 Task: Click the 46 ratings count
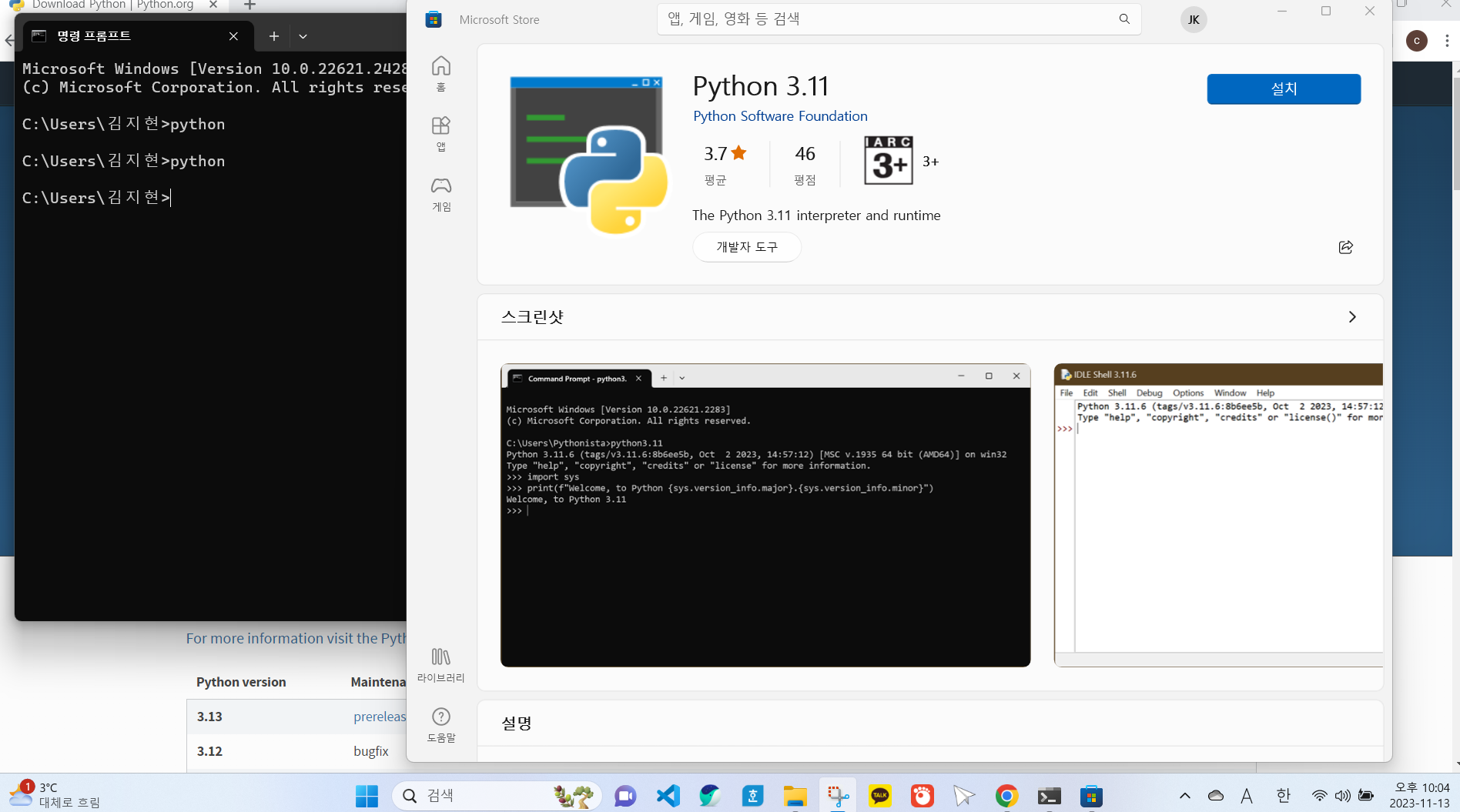click(805, 154)
